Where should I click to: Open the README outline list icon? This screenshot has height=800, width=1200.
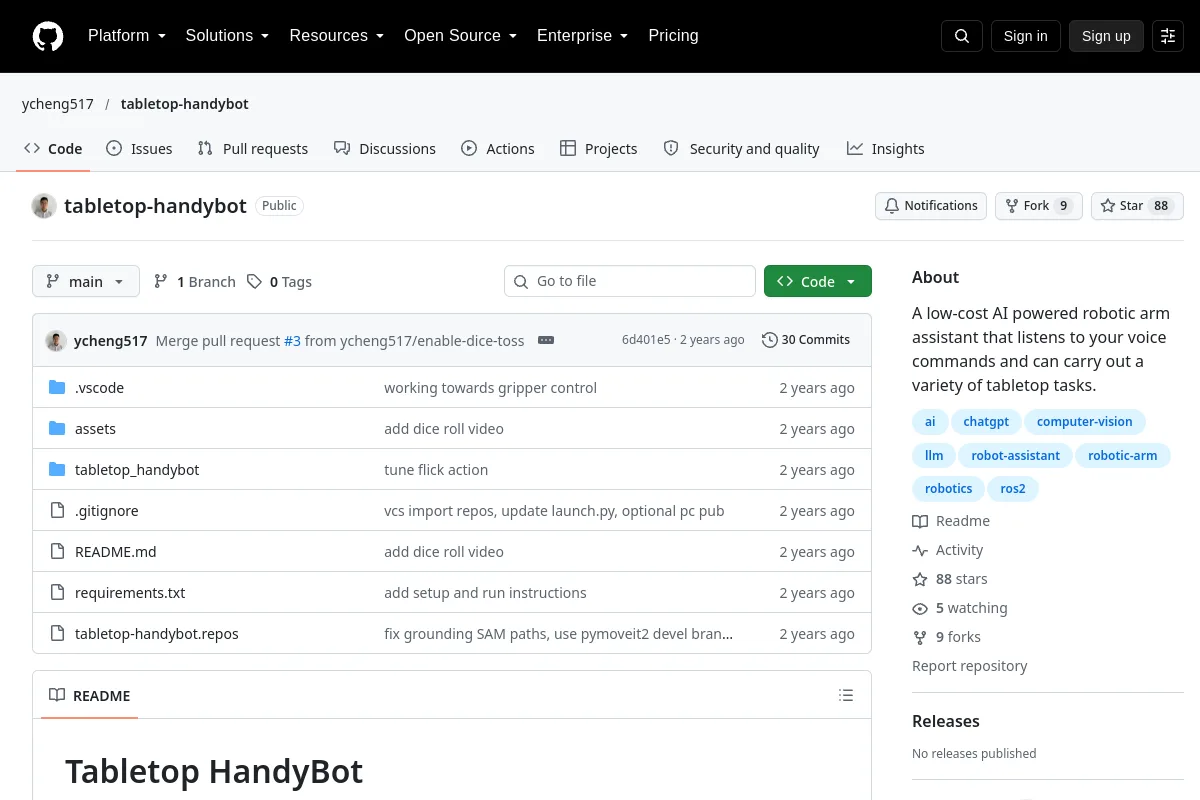(846, 695)
